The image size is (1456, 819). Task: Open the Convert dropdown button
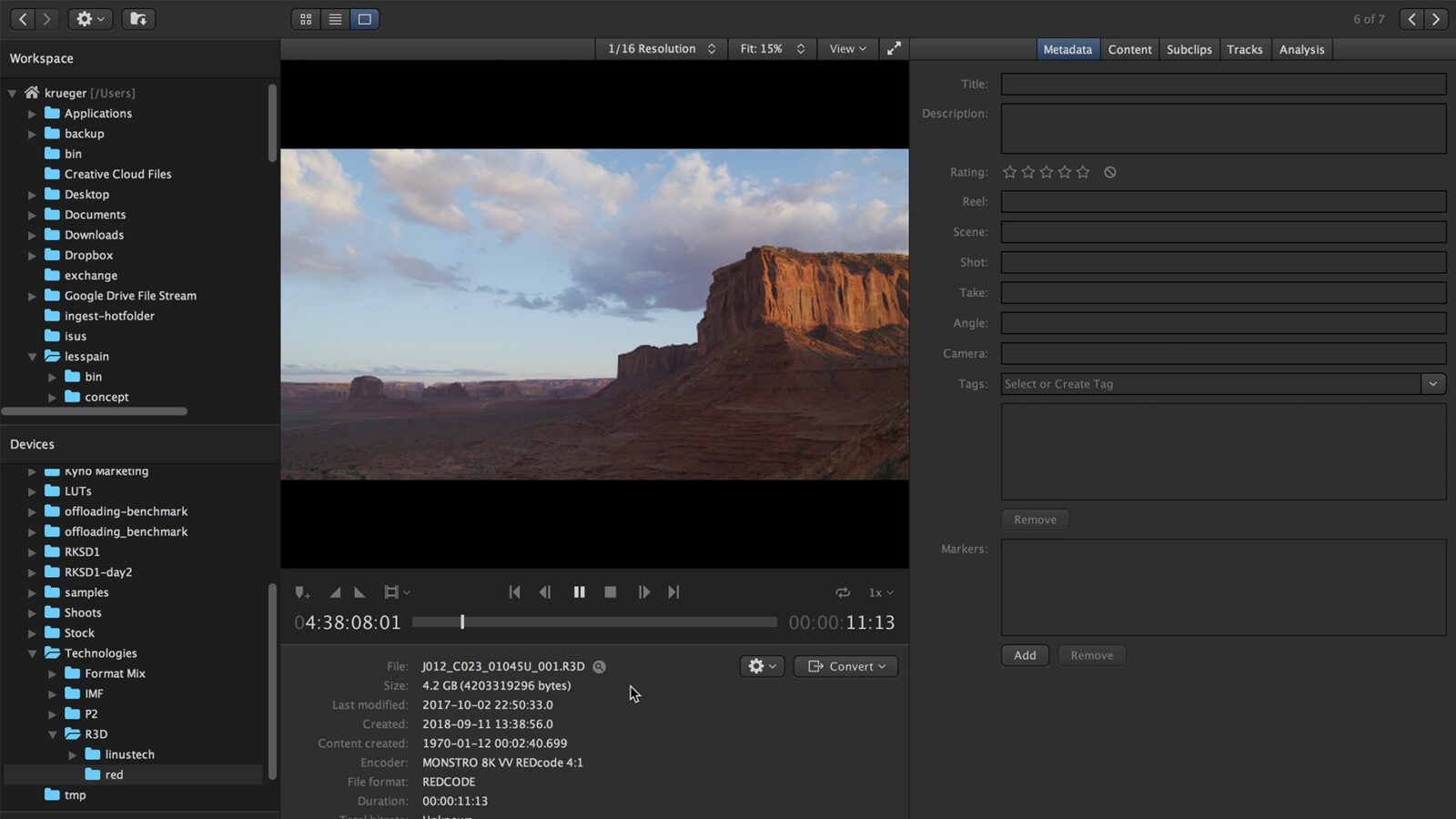tap(845, 667)
